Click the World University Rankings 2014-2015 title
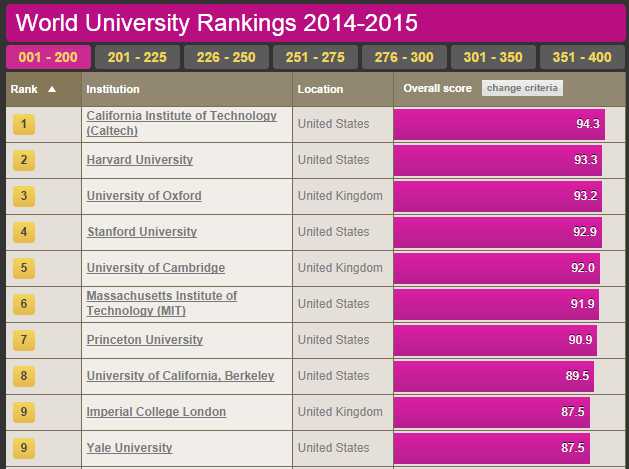Screen dimensions: 629x469 [x=217, y=23]
